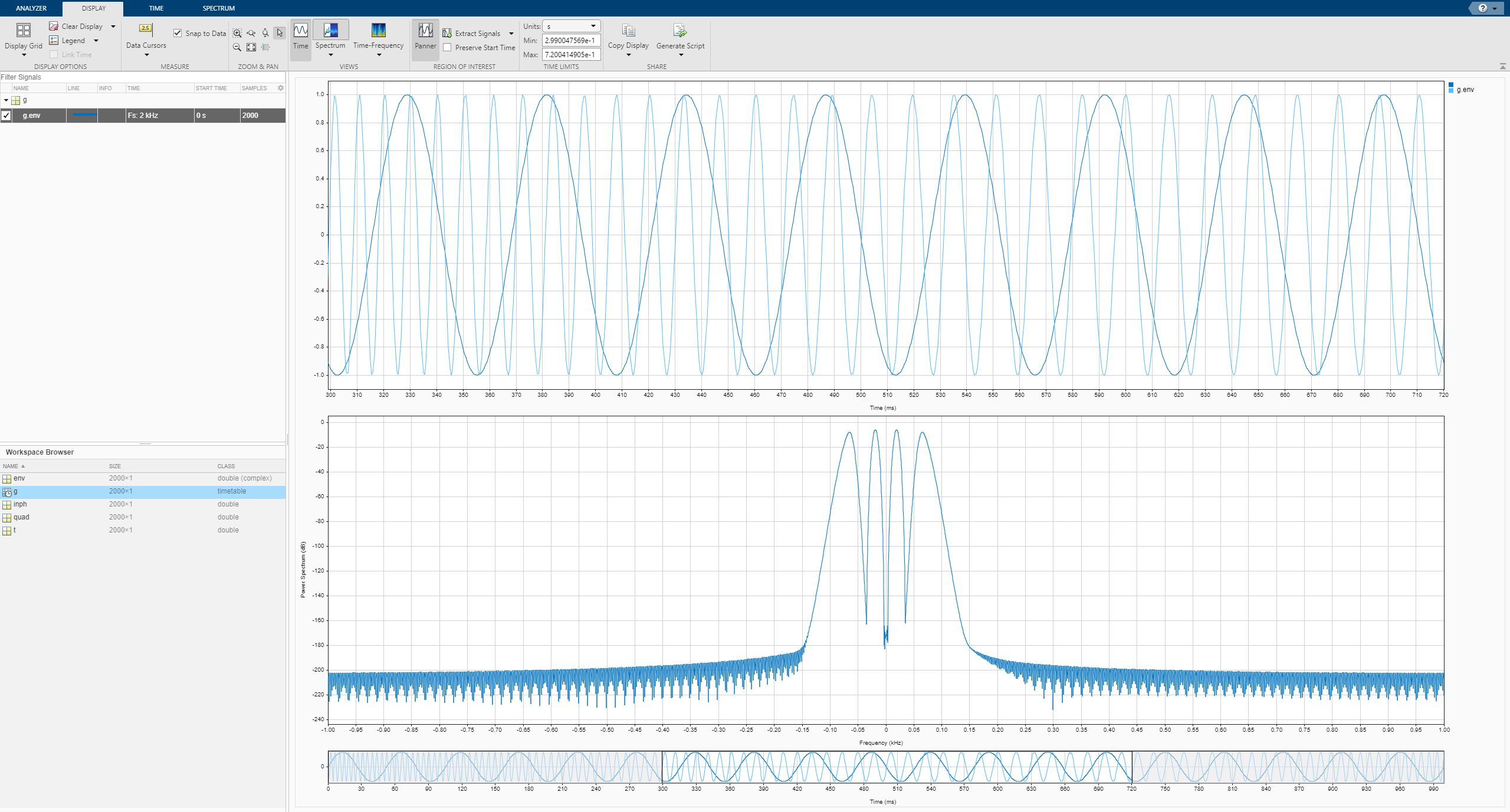This screenshot has height=812, width=1510.
Task: Switch to the ANALYZER tab
Action: (x=31, y=8)
